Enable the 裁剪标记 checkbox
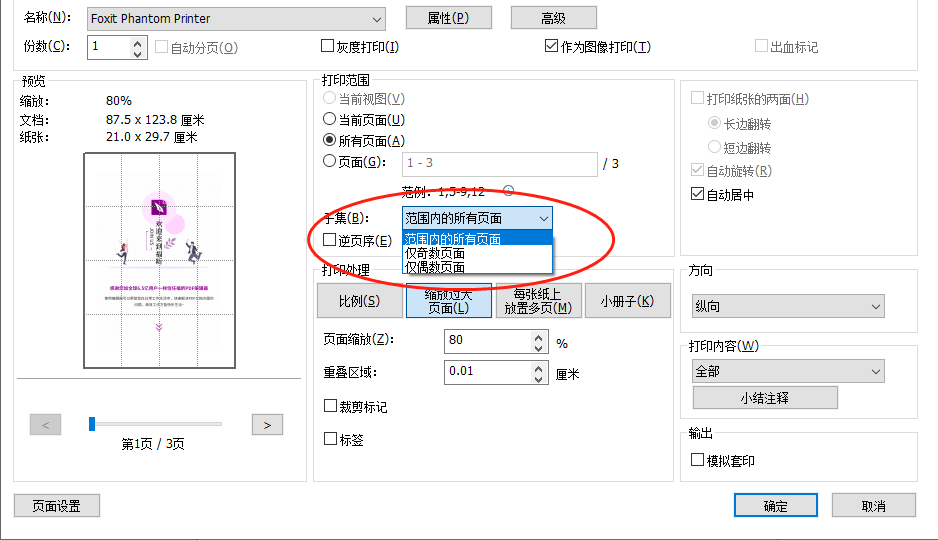Viewport: 938px width, 540px height. point(330,406)
